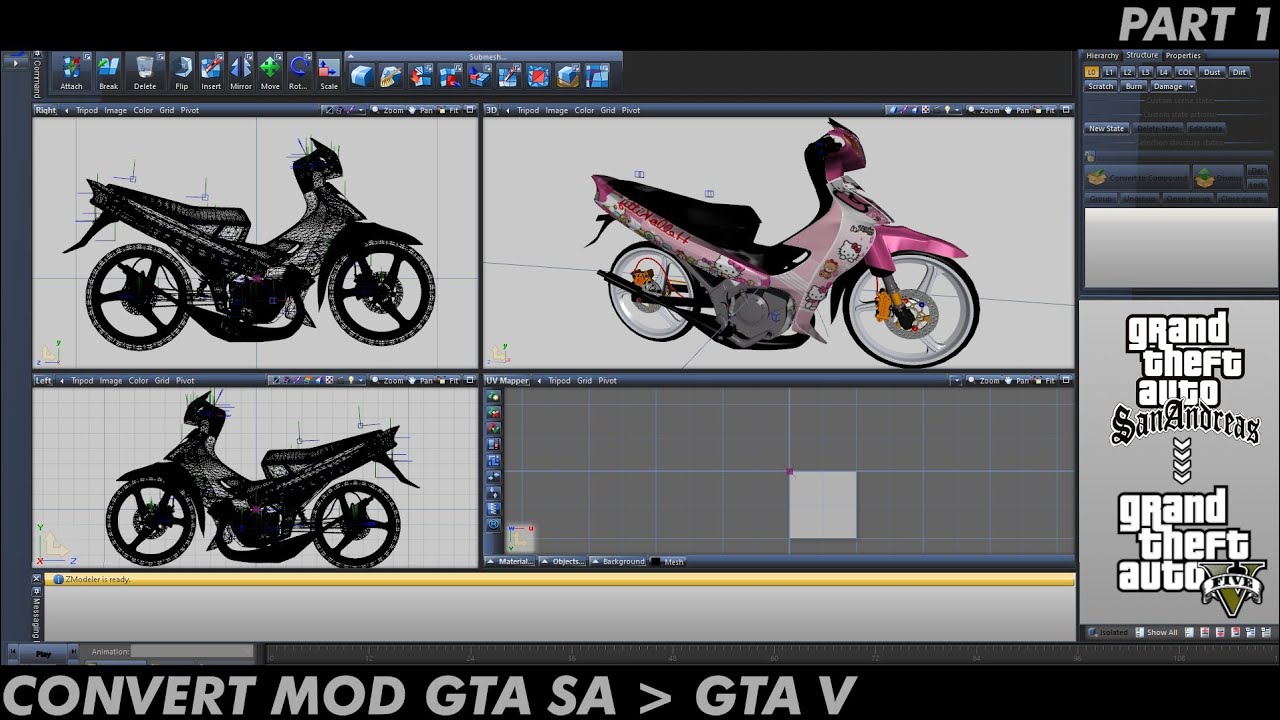This screenshot has height=720, width=1280.
Task: Expand the Background panel
Action: [618, 562]
